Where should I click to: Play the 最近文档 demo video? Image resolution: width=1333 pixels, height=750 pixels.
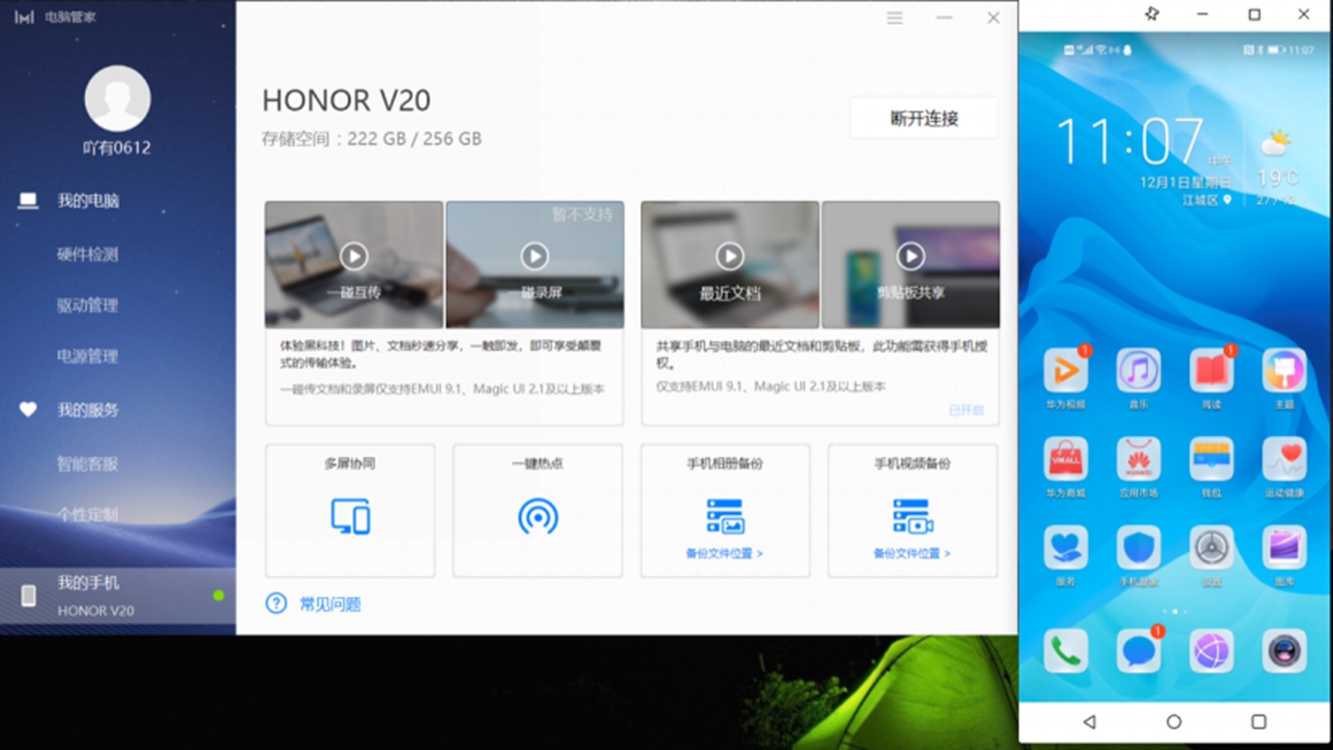point(730,256)
